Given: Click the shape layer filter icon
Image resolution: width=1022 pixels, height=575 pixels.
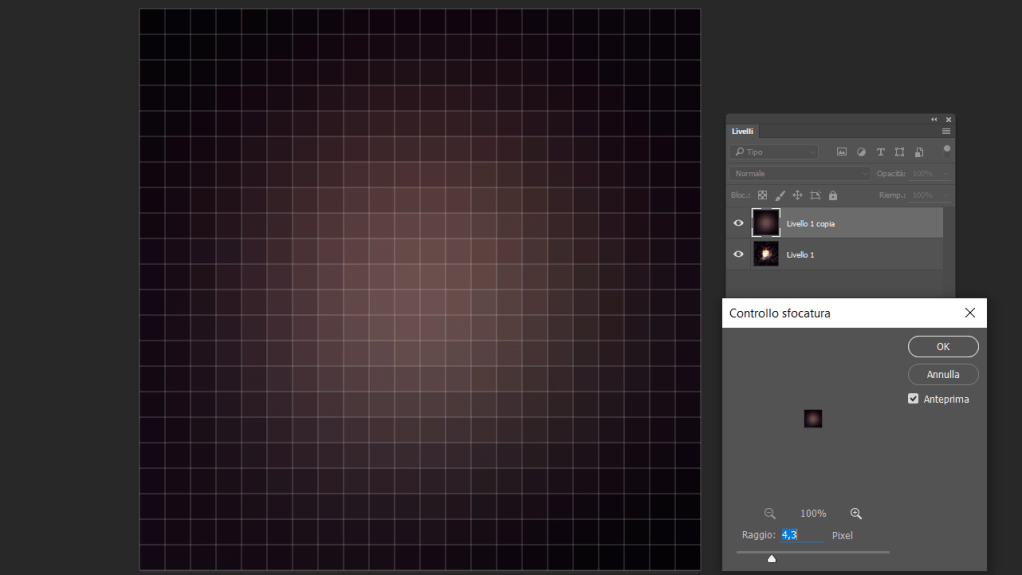Looking at the screenshot, I should tap(899, 152).
